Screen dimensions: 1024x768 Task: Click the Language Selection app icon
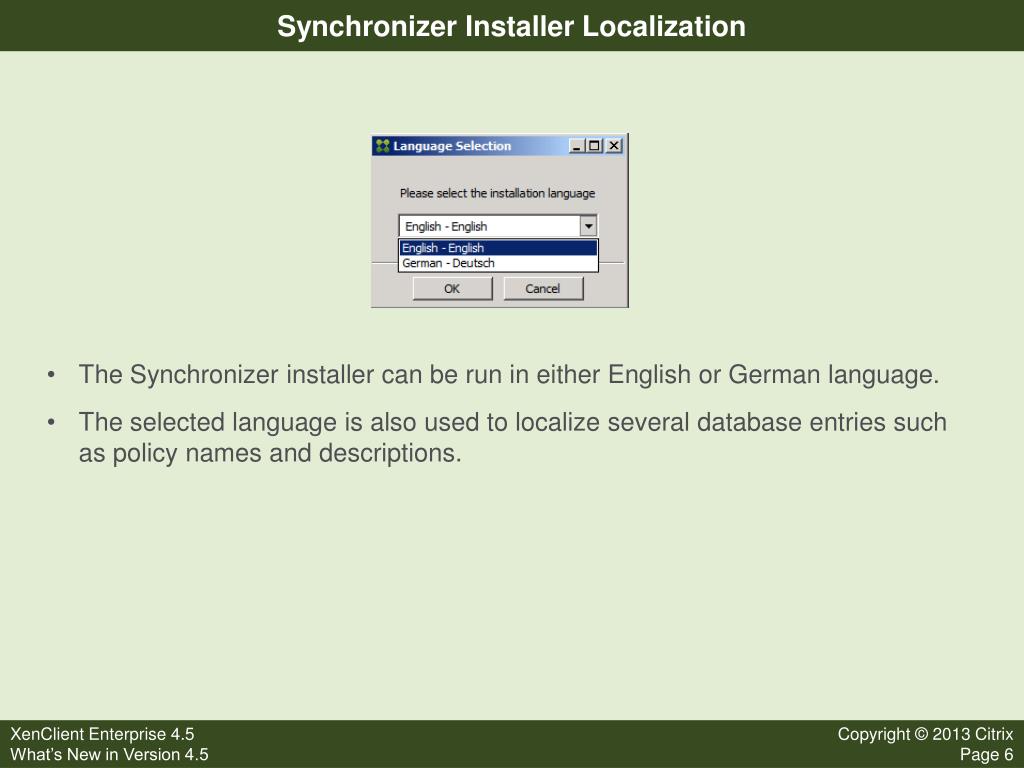[383, 146]
